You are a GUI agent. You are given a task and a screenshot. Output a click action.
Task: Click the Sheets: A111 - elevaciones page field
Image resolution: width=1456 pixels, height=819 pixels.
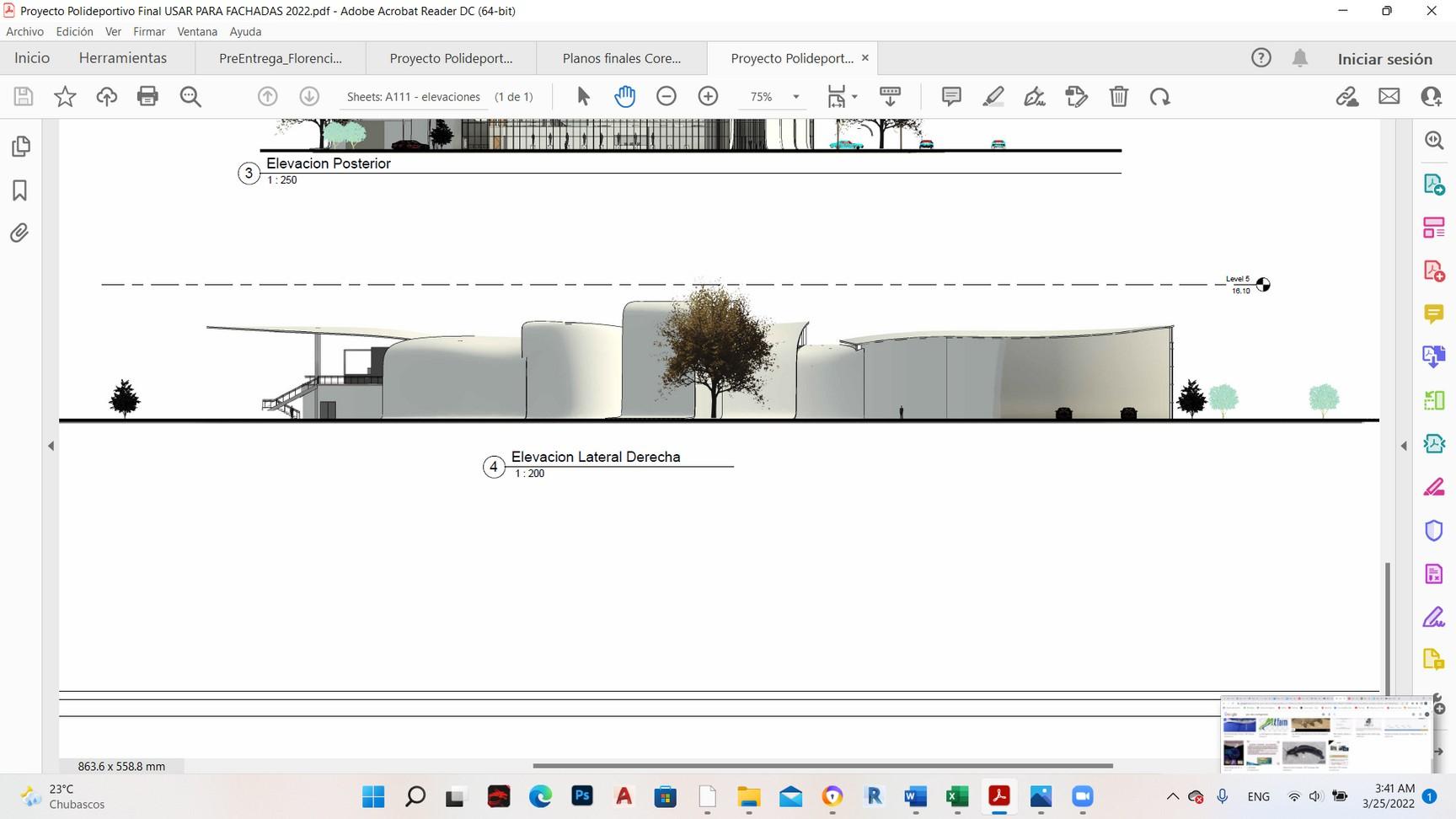tap(414, 97)
